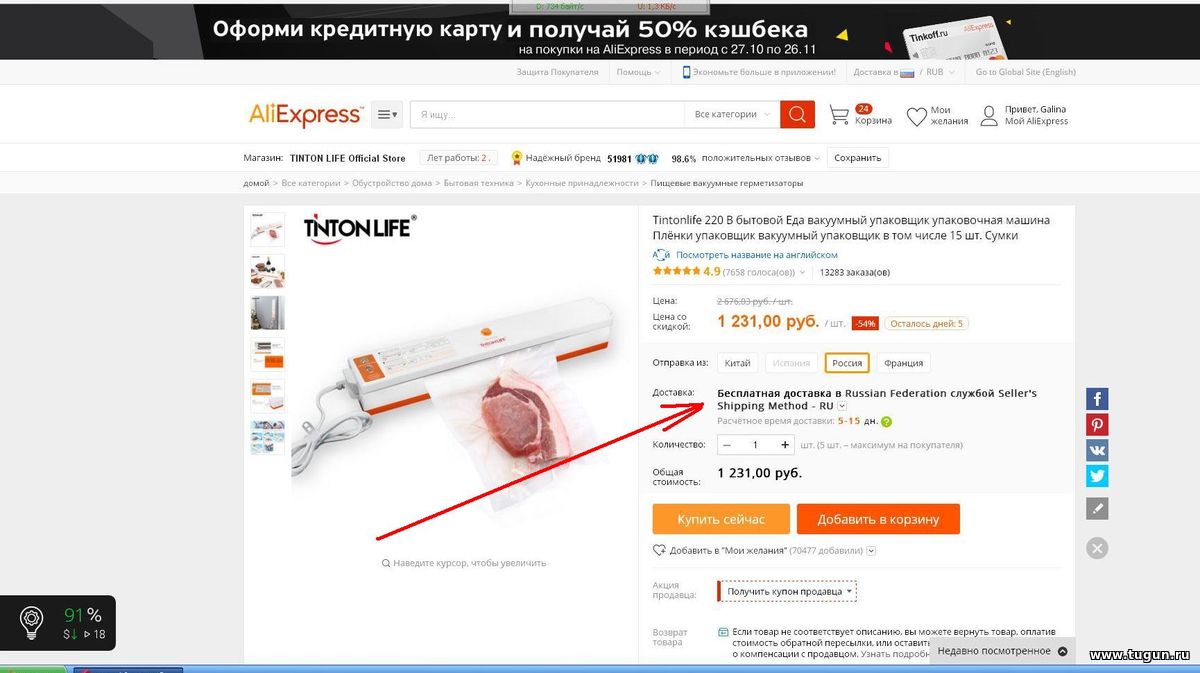Open the Получить купон продавца dropdown
The width and height of the screenshot is (1200, 673).
(x=787, y=591)
